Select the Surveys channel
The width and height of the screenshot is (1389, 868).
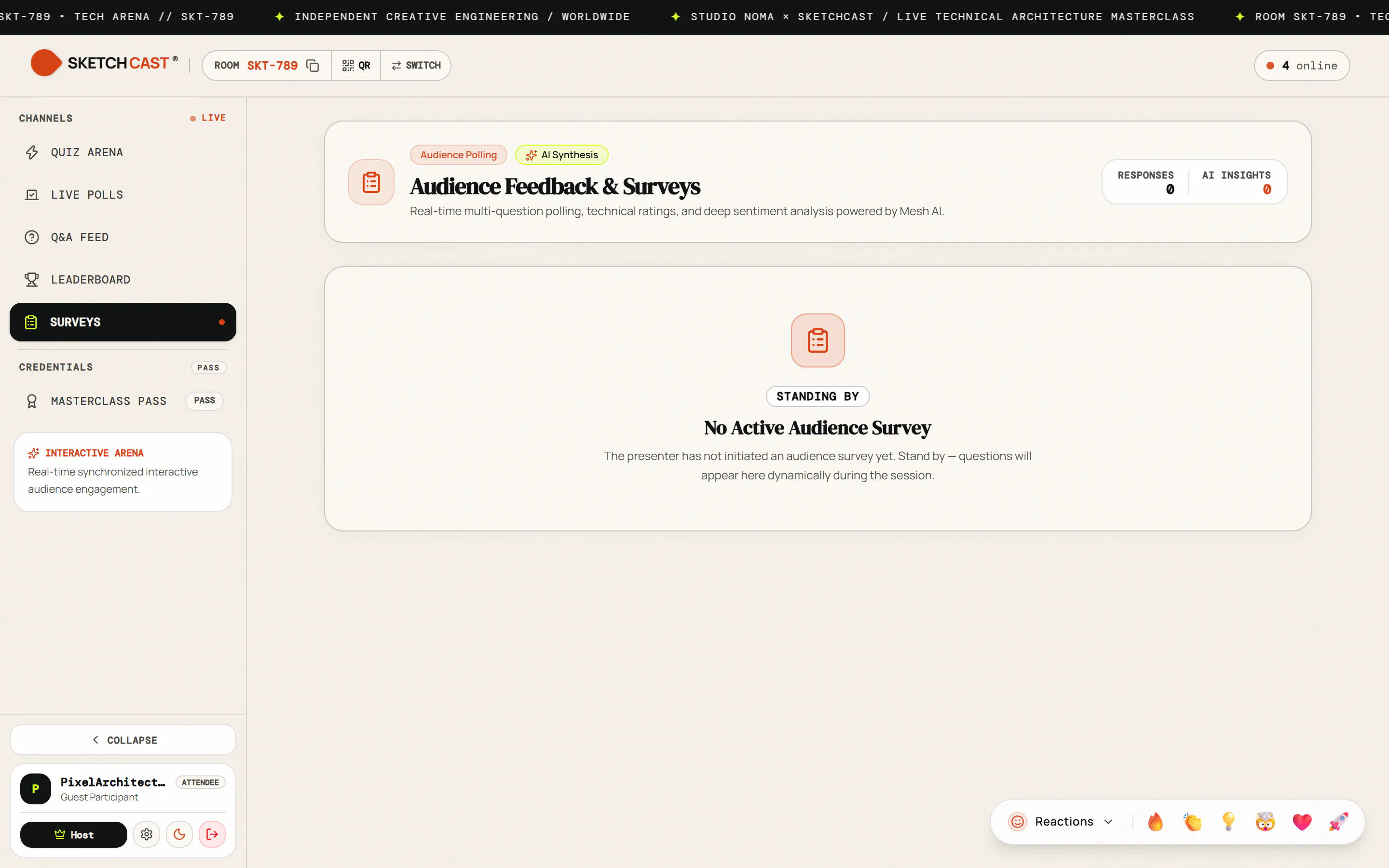coord(123,322)
